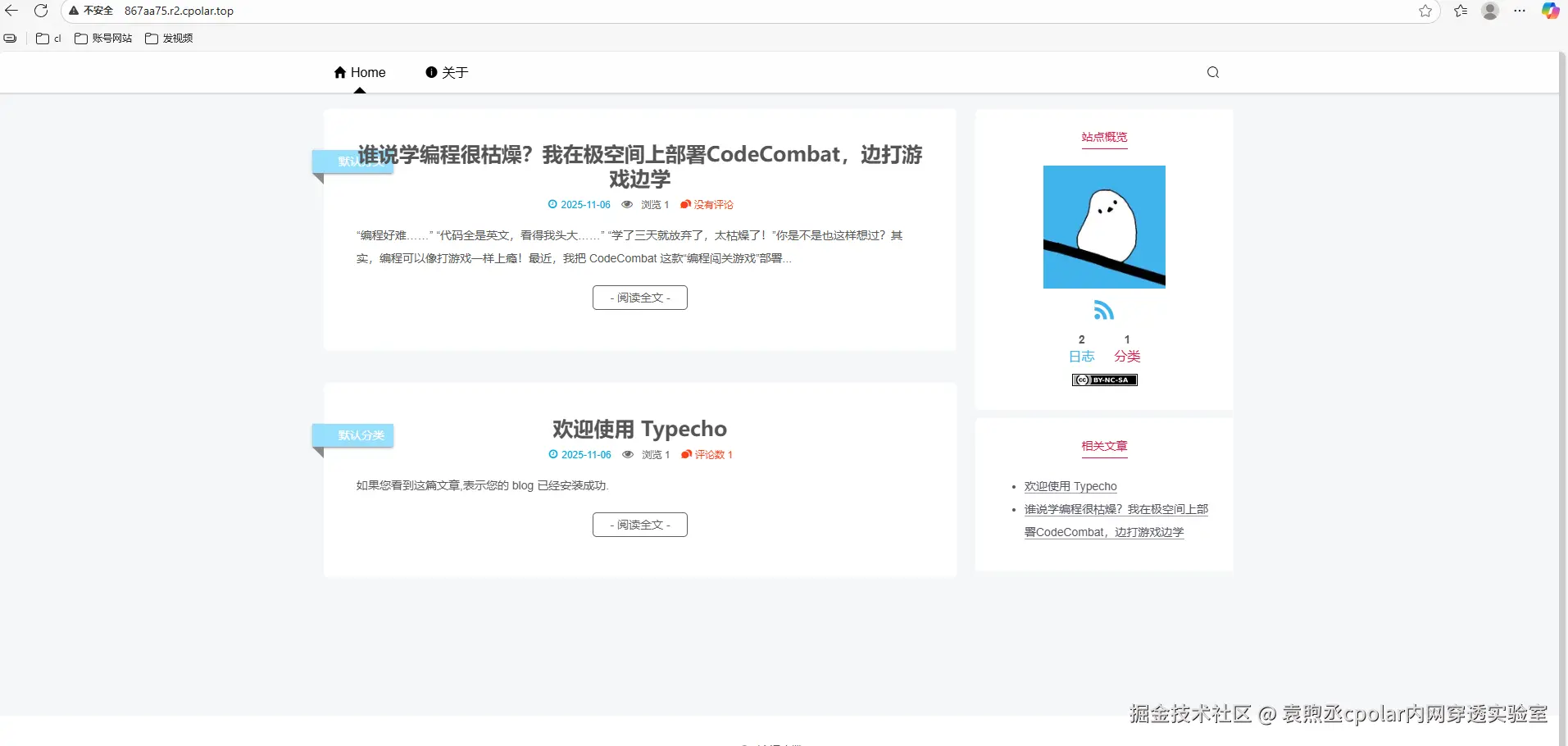Viewport: 1568px width, 746px height.
Task: Click the RSS feed icon
Action: coord(1104,310)
